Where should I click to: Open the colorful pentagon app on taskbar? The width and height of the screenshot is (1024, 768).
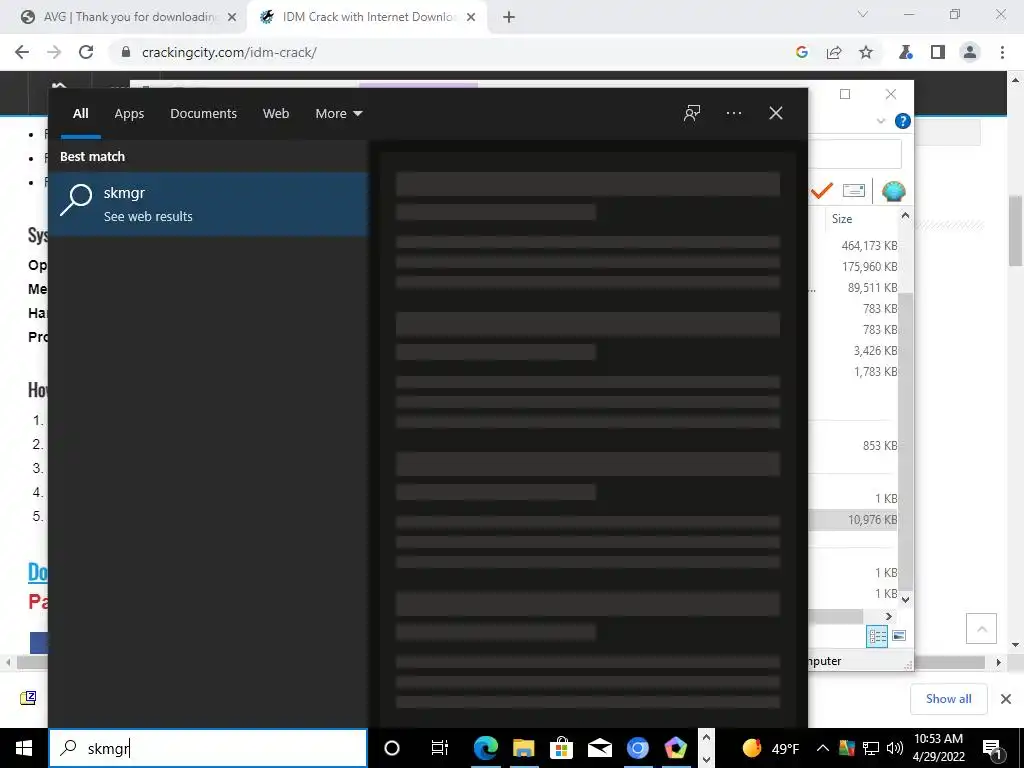(x=675, y=748)
